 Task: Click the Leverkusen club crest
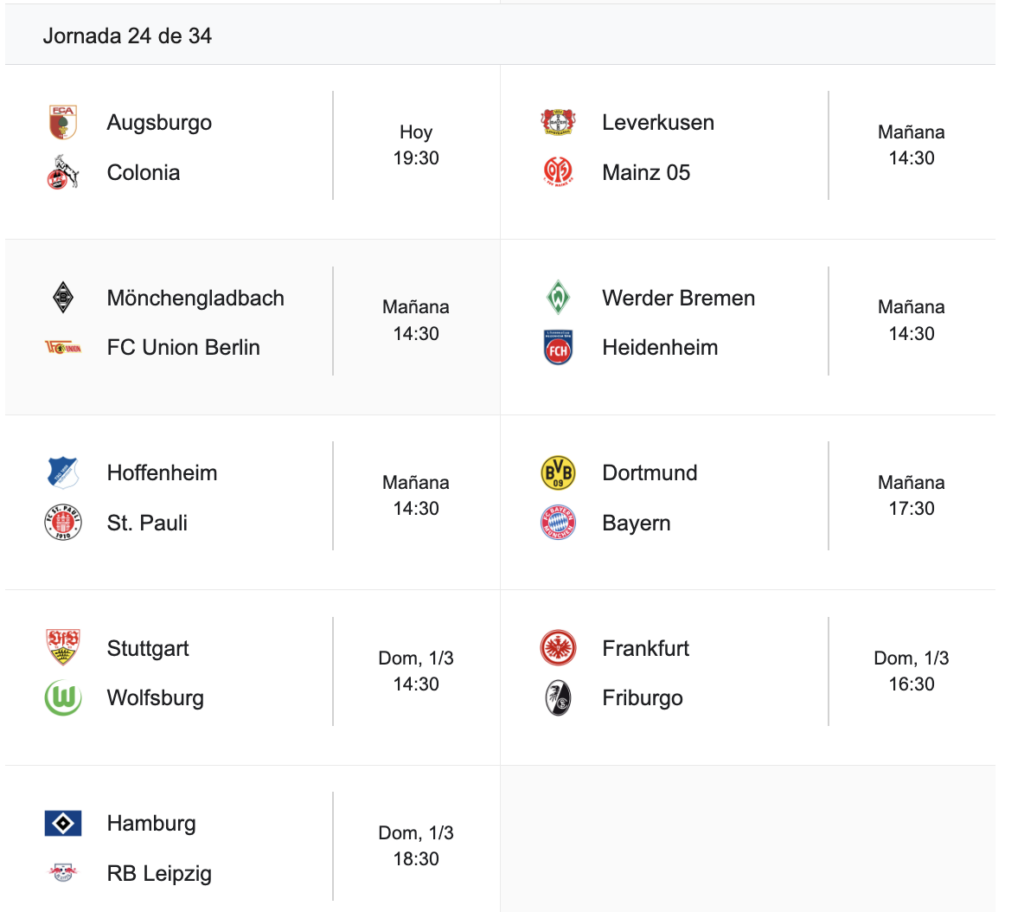point(558,122)
